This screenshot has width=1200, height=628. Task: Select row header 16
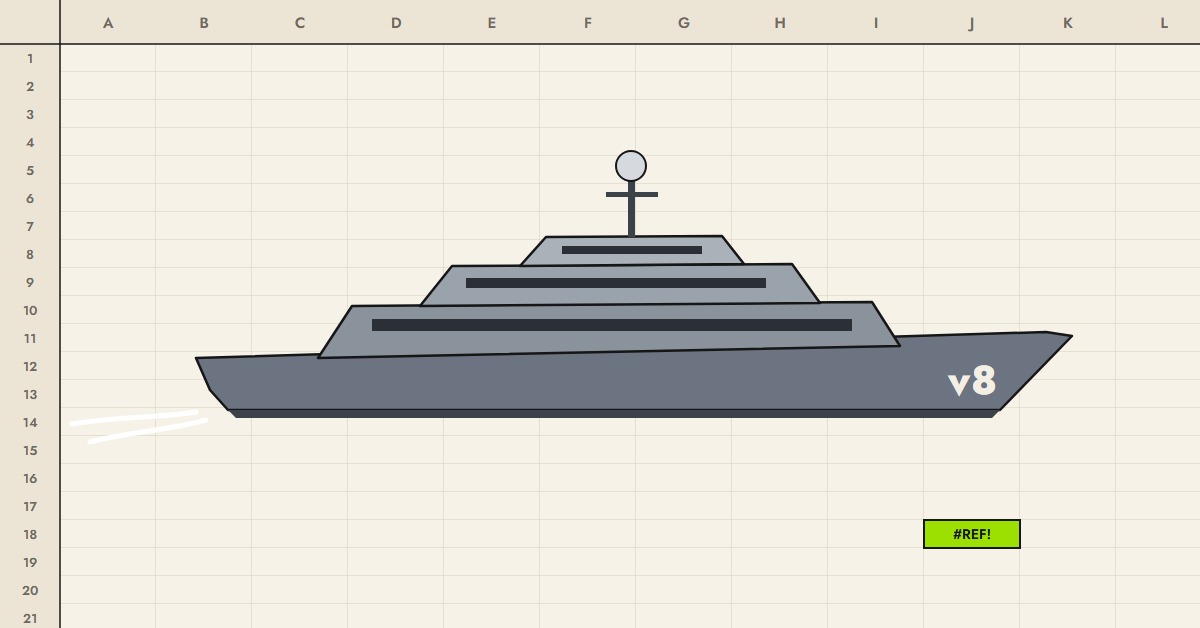(30, 478)
